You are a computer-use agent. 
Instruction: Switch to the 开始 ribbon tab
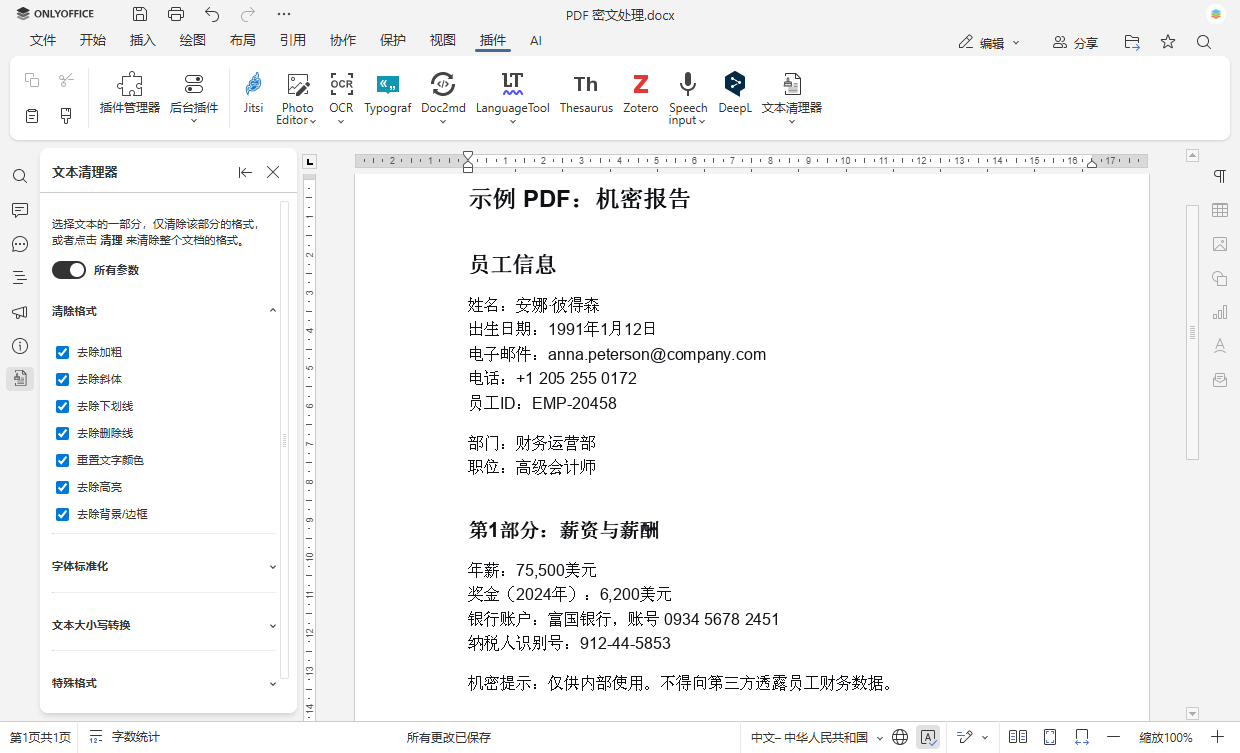pos(92,40)
